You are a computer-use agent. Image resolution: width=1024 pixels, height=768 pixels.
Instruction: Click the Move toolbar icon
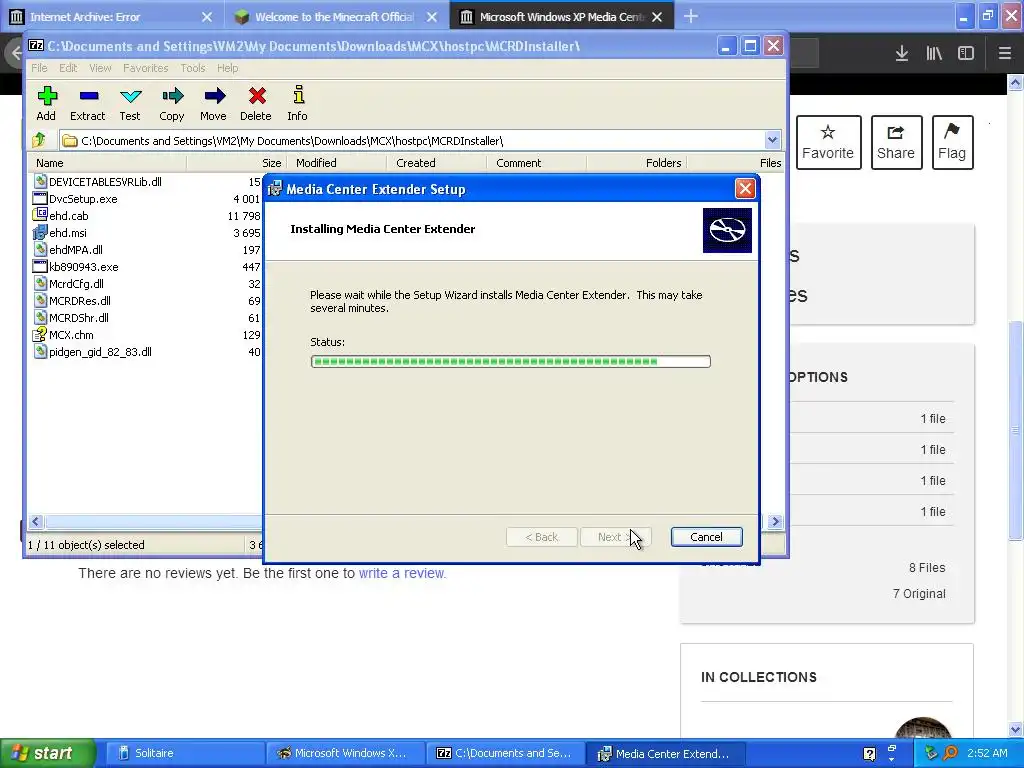(214, 104)
